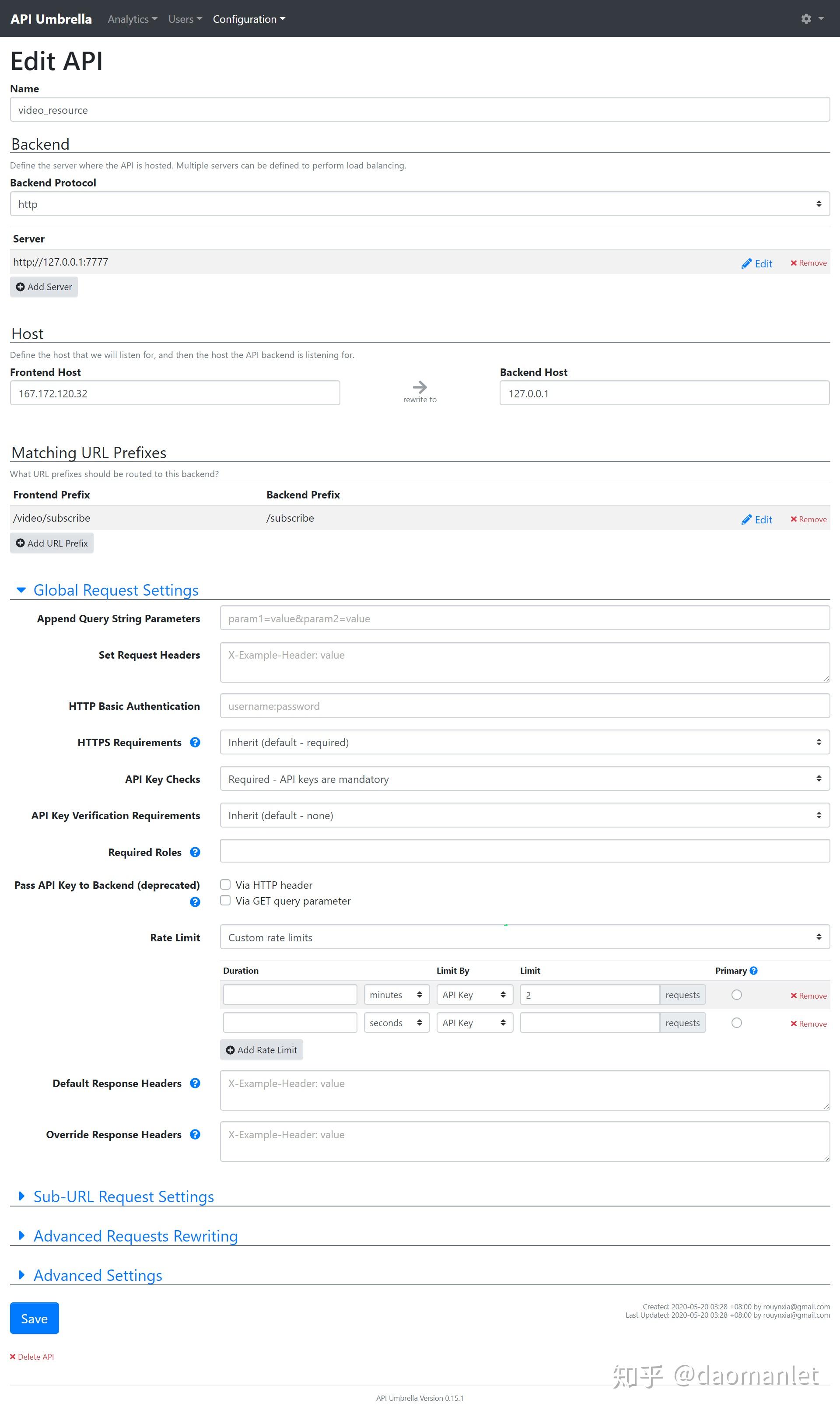Remove the http://127.0.0.1:7777 server
This screenshot has height=1410, width=840.
tap(808, 263)
